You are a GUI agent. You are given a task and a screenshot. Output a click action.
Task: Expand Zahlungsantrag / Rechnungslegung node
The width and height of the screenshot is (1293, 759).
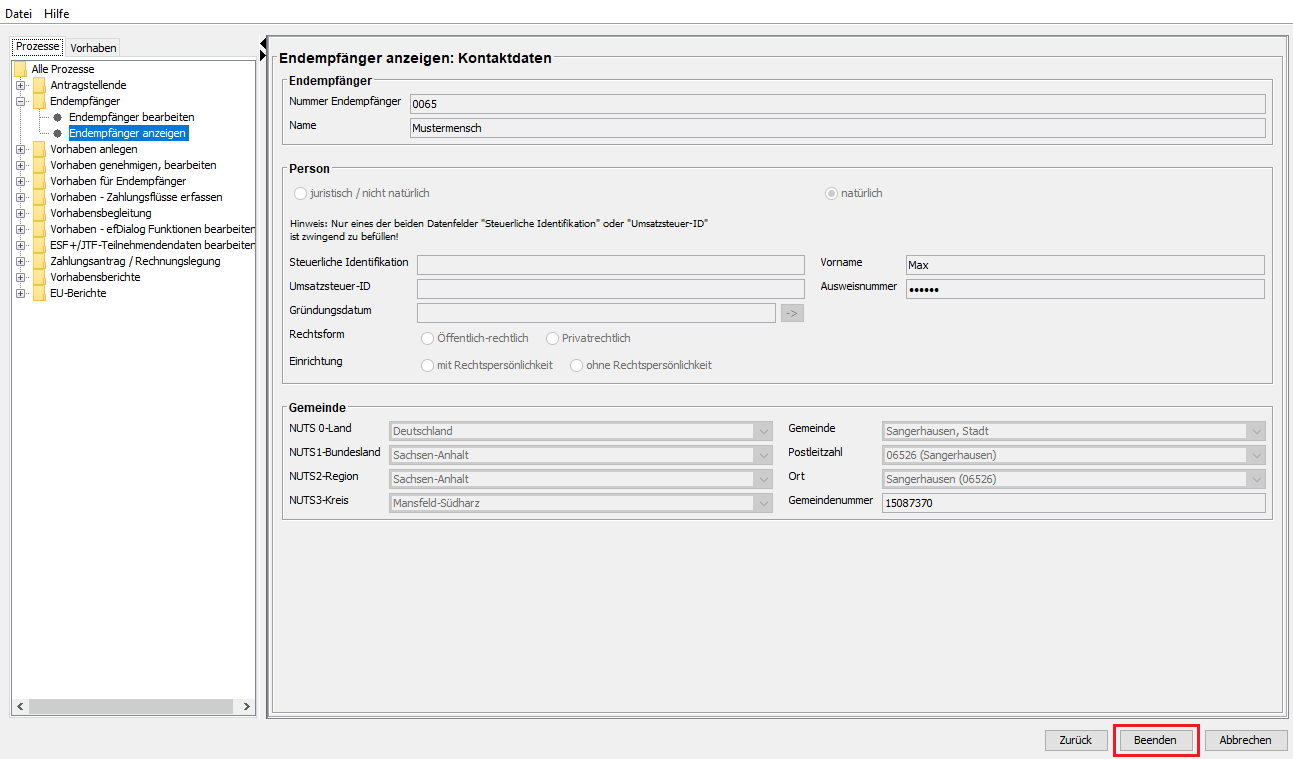(x=20, y=261)
